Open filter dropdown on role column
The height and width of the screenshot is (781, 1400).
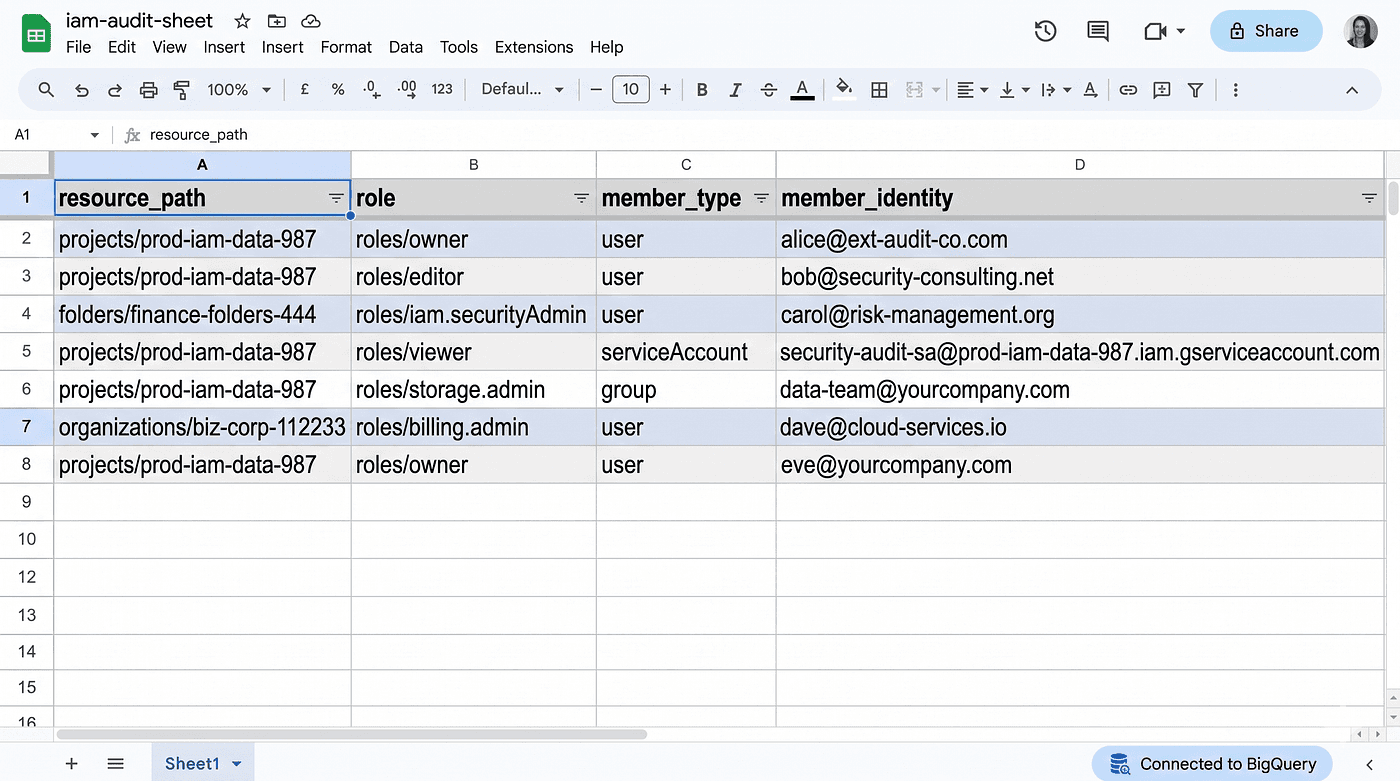pos(581,199)
